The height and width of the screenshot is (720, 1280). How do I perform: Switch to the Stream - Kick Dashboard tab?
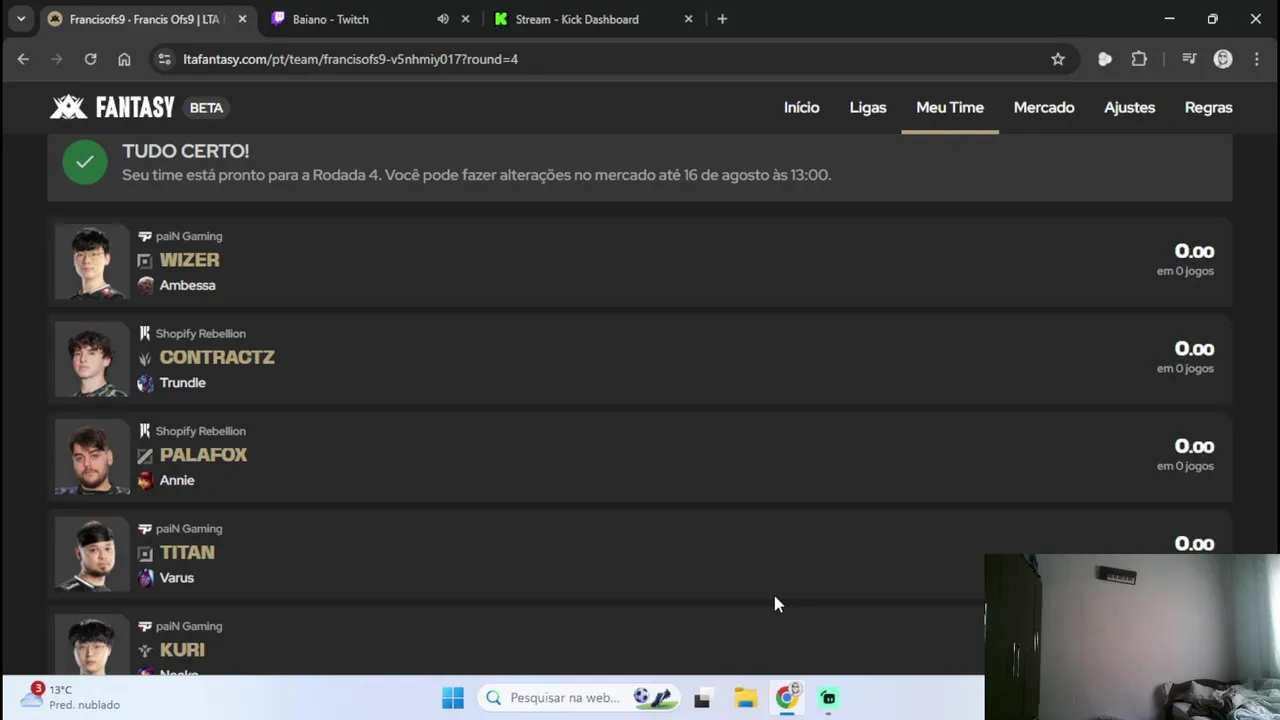point(592,19)
